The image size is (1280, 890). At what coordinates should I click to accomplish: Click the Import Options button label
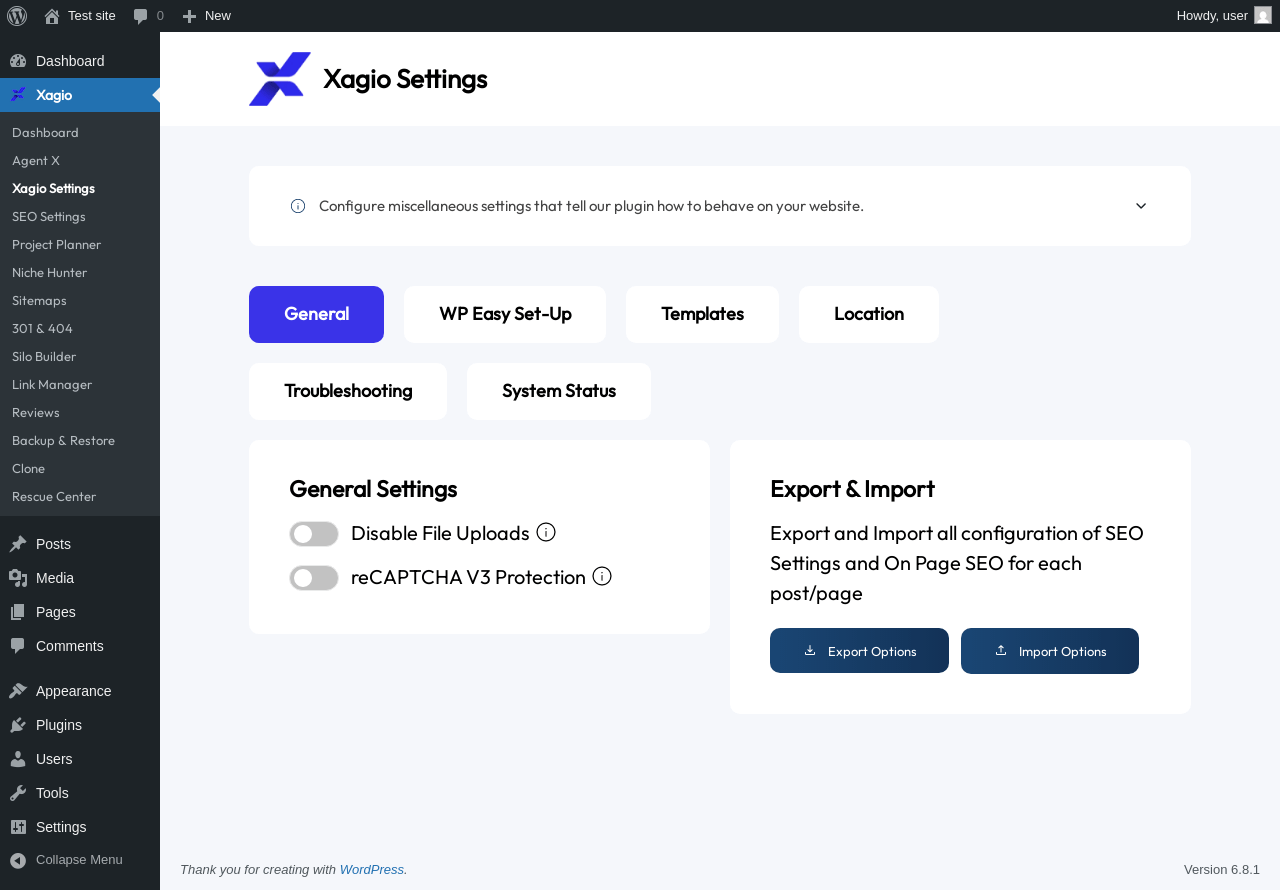(x=1063, y=651)
